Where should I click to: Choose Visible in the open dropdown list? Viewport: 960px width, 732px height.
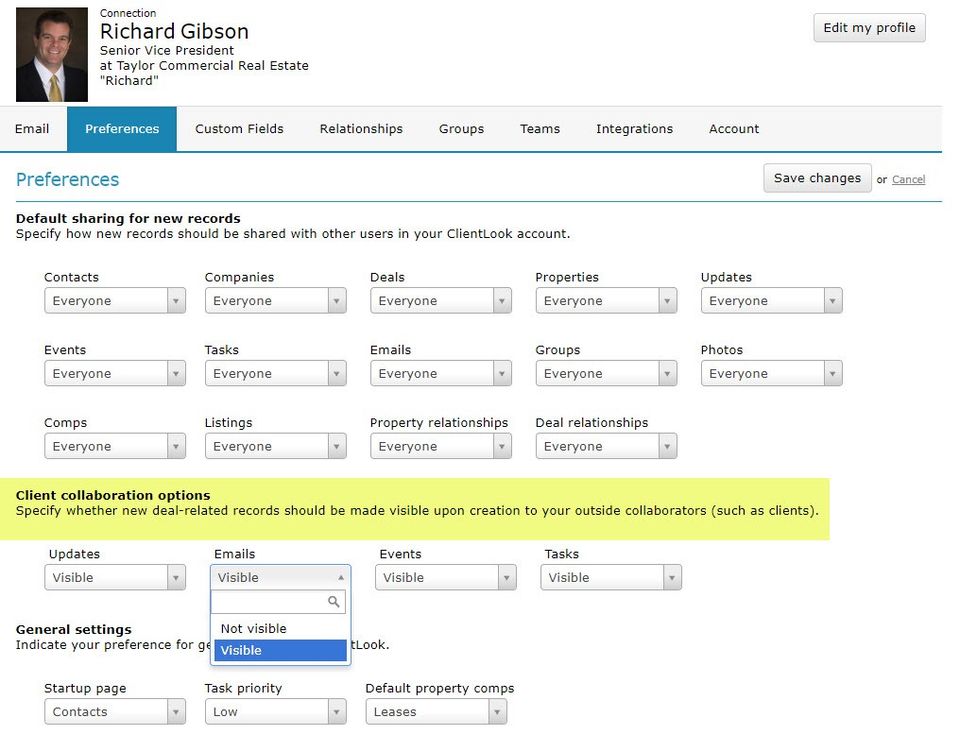point(279,651)
